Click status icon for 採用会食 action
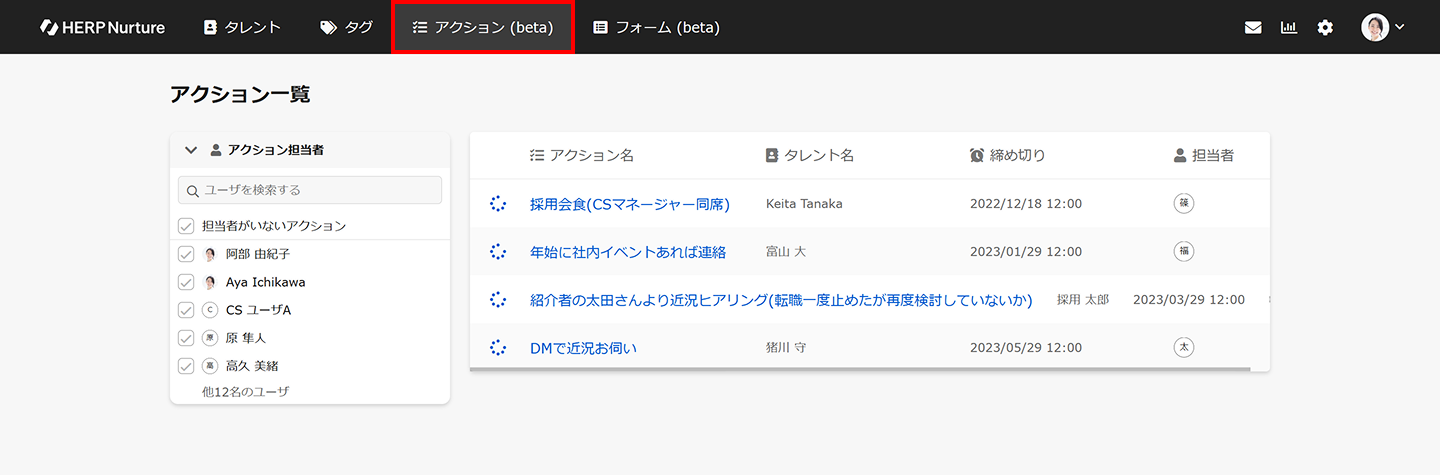The width and height of the screenshot is (1440, 475). [498, 204]
